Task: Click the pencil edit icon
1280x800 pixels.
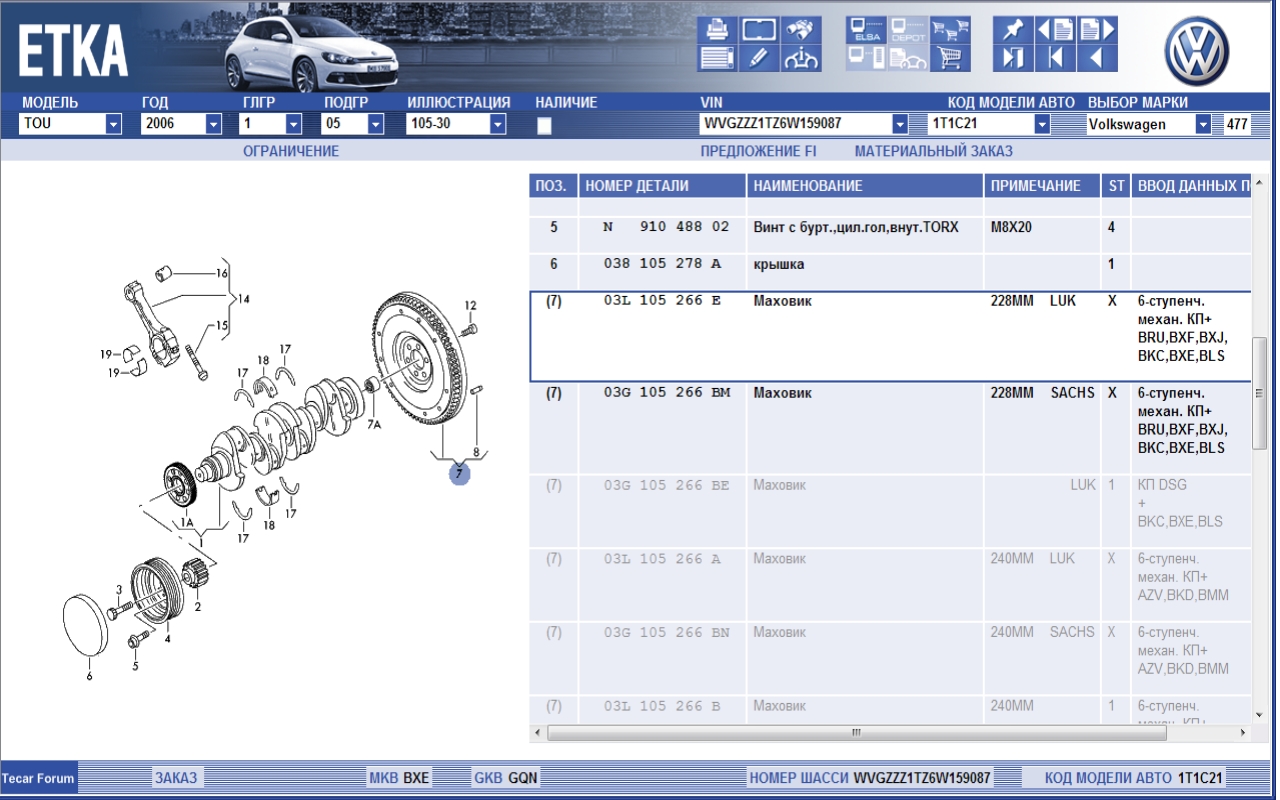Action: pyautogui.click(x=759, y=58)
